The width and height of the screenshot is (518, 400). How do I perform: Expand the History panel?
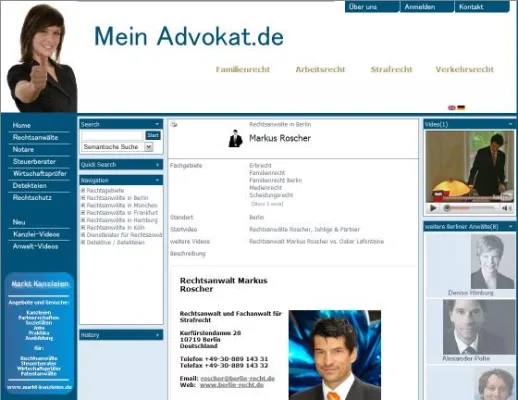pyautogui.click(x=157, y=335)
